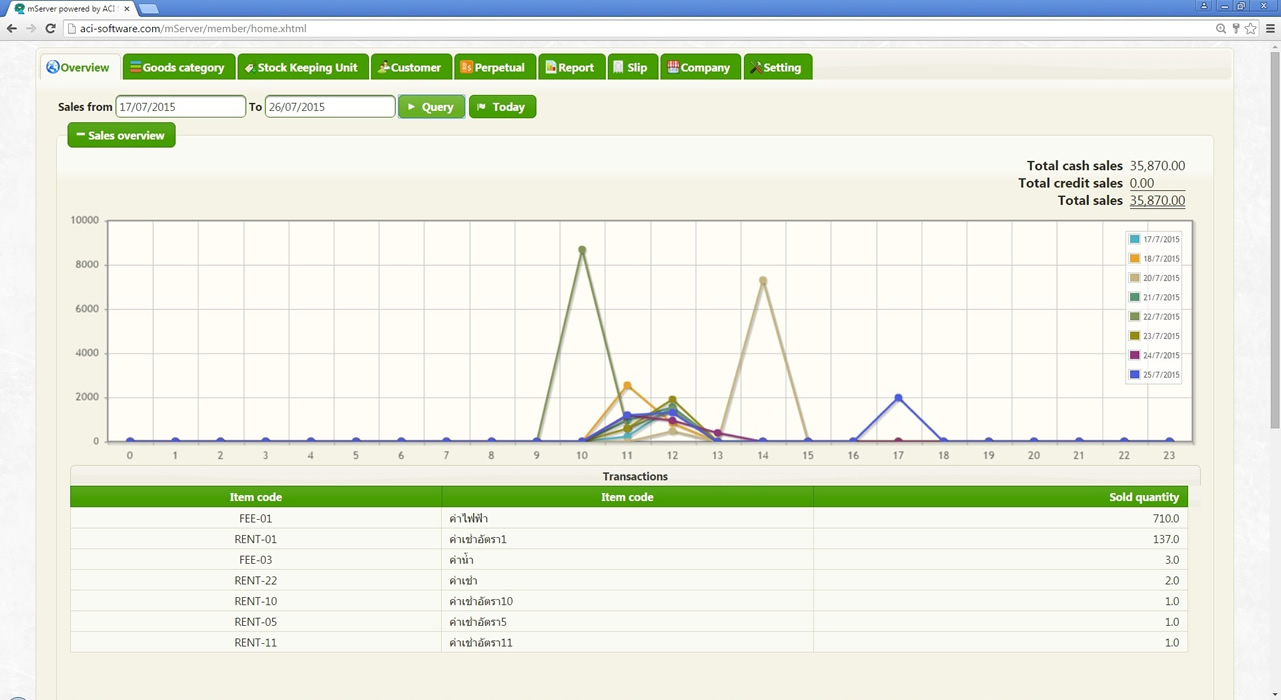
Task: Bookmark this page with the star icon
Action: click(x=1250, y=28)
